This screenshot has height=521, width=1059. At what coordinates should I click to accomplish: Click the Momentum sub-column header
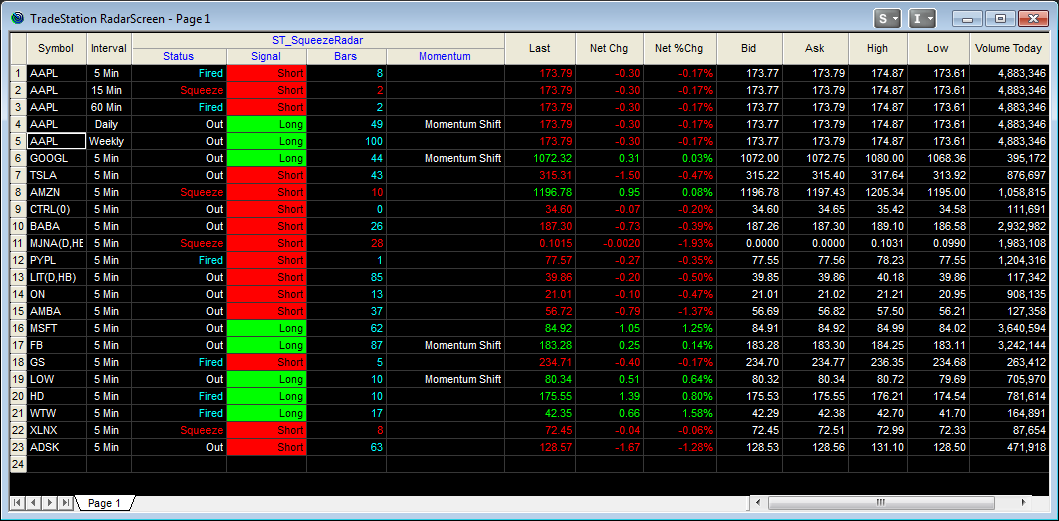pyautogui.click(x=445, y=57)
